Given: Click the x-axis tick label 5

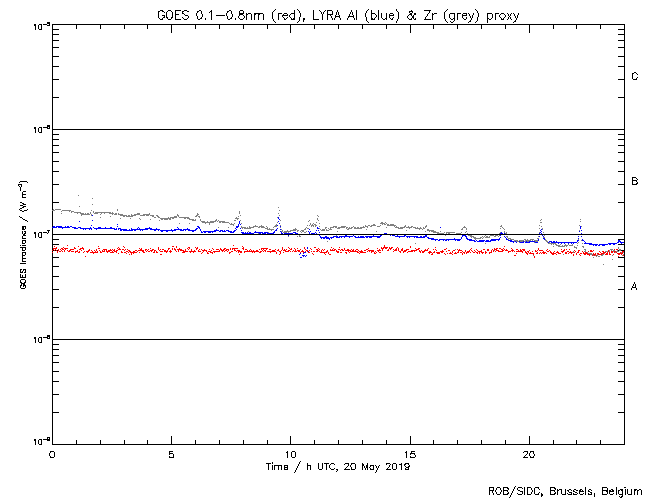Looking at the screenshot, I should click(171, 454).
